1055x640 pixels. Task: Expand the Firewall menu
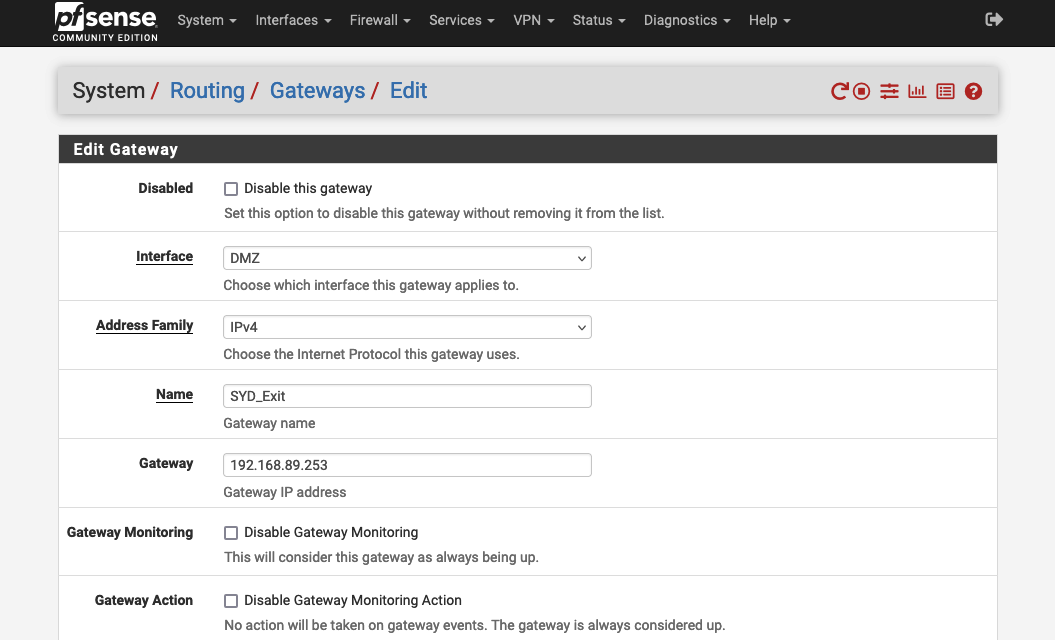tap(379, 19)
